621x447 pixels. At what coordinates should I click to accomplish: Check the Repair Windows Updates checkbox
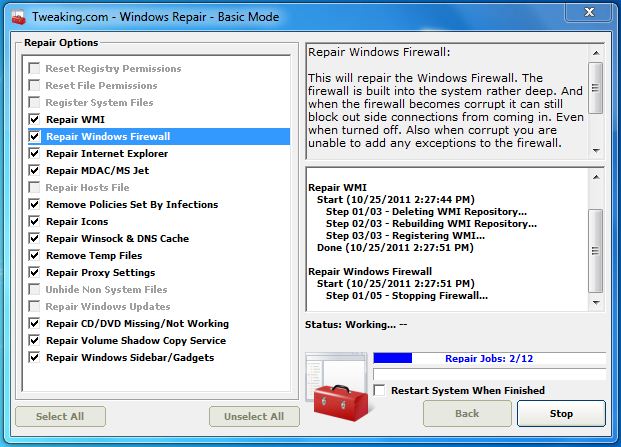click(34, 306)
